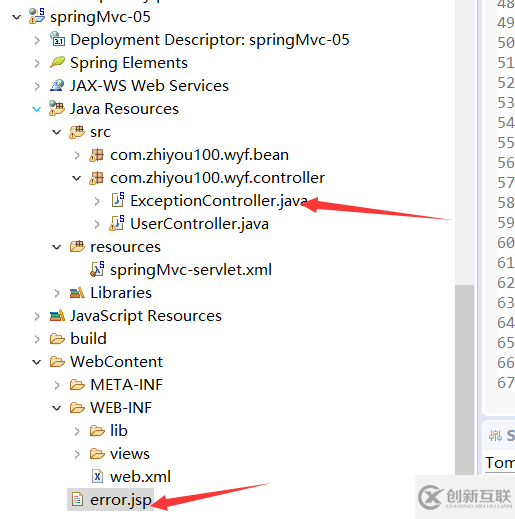Click the springMvc-05 project icon

click(x=37, y=16)
